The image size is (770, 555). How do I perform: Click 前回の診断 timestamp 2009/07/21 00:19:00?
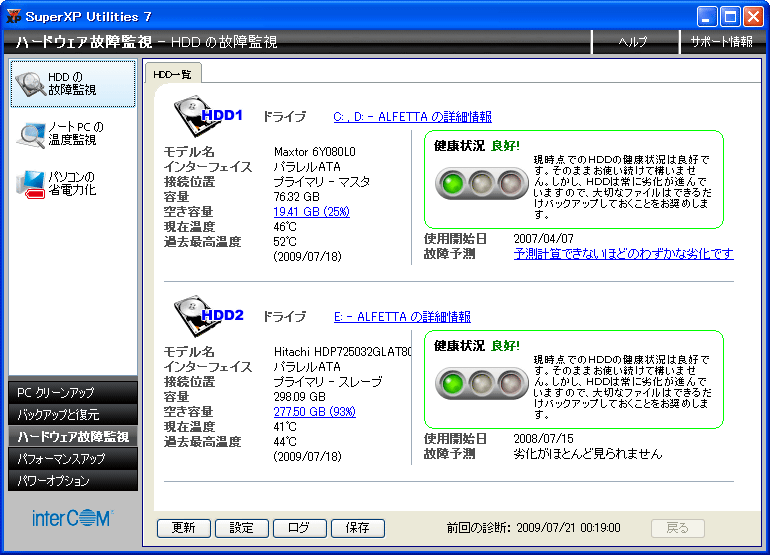[569, 528]
